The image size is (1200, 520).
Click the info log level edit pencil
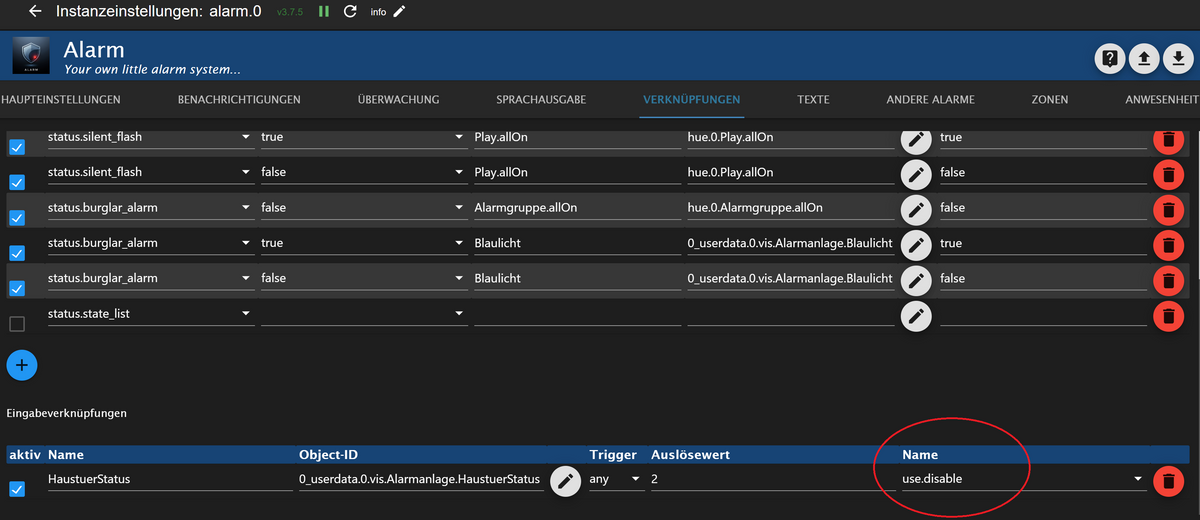pyautogui.click(x=399, y=12)
